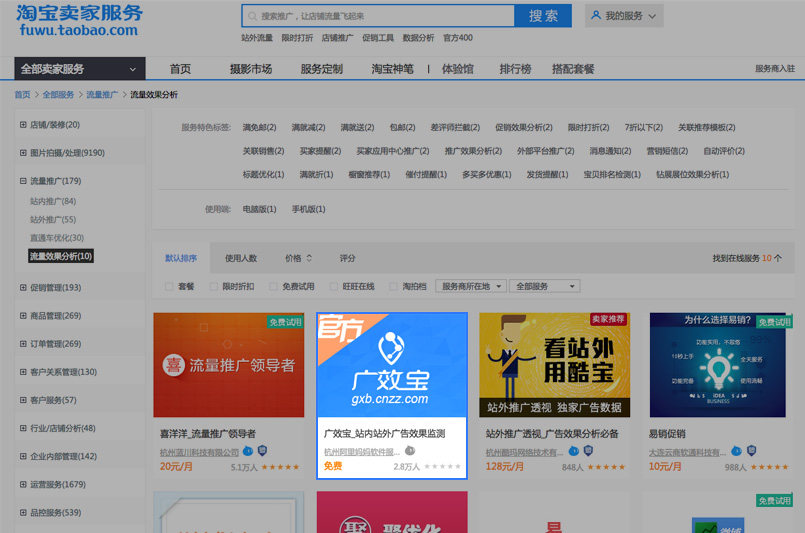This screenshot has height=533, width=805.
Task: Sort by 价格
Action: (298, 258)
